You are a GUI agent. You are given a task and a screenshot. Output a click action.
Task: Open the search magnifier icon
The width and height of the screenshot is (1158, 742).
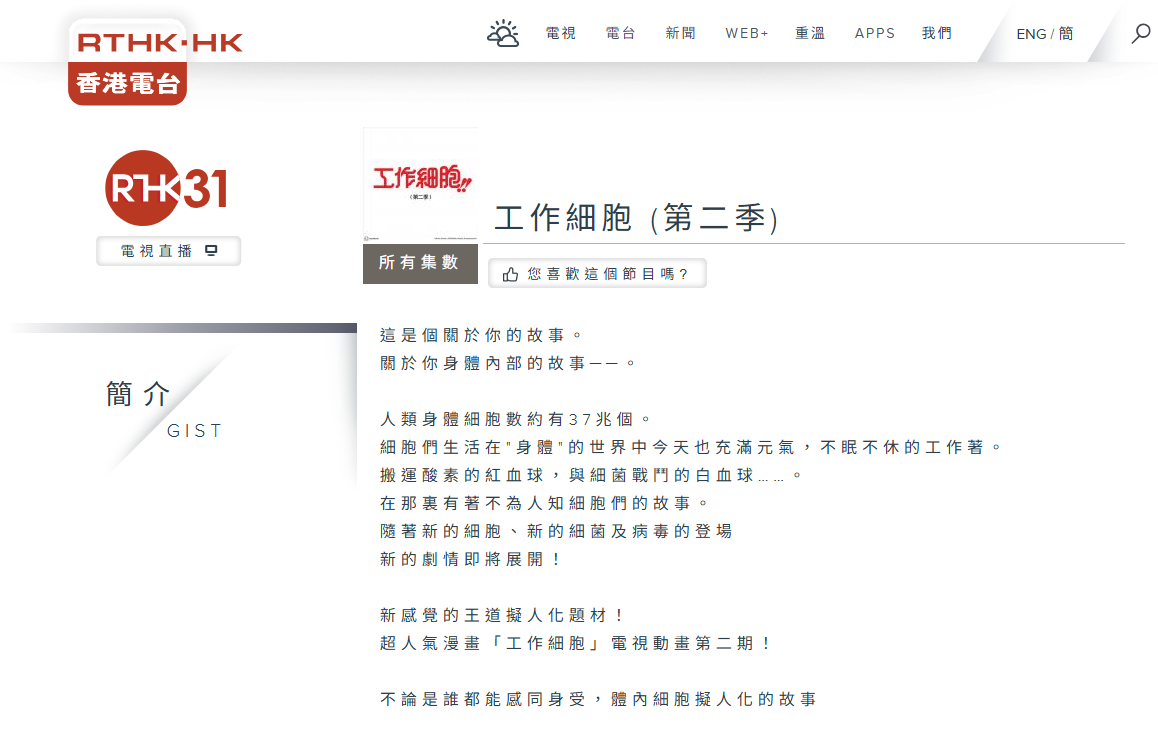[1140, 34]
